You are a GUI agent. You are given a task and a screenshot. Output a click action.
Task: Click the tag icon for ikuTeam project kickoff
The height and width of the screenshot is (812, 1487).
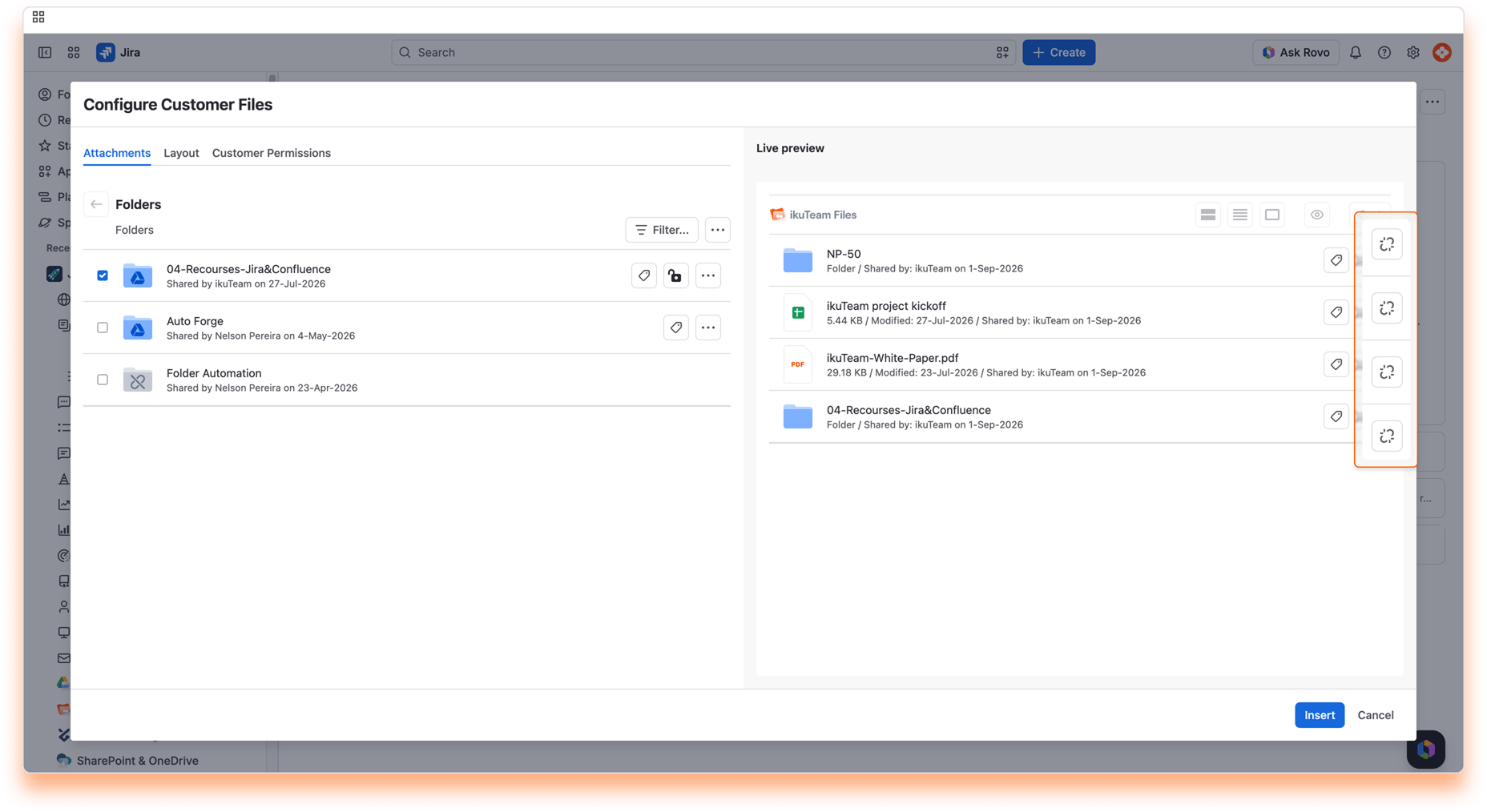click(x=1336, y=312)
